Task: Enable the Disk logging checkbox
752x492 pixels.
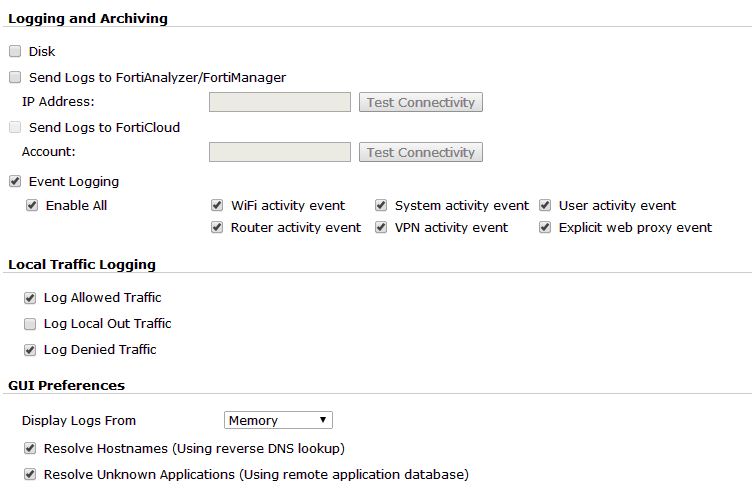Action: point(15,51)
